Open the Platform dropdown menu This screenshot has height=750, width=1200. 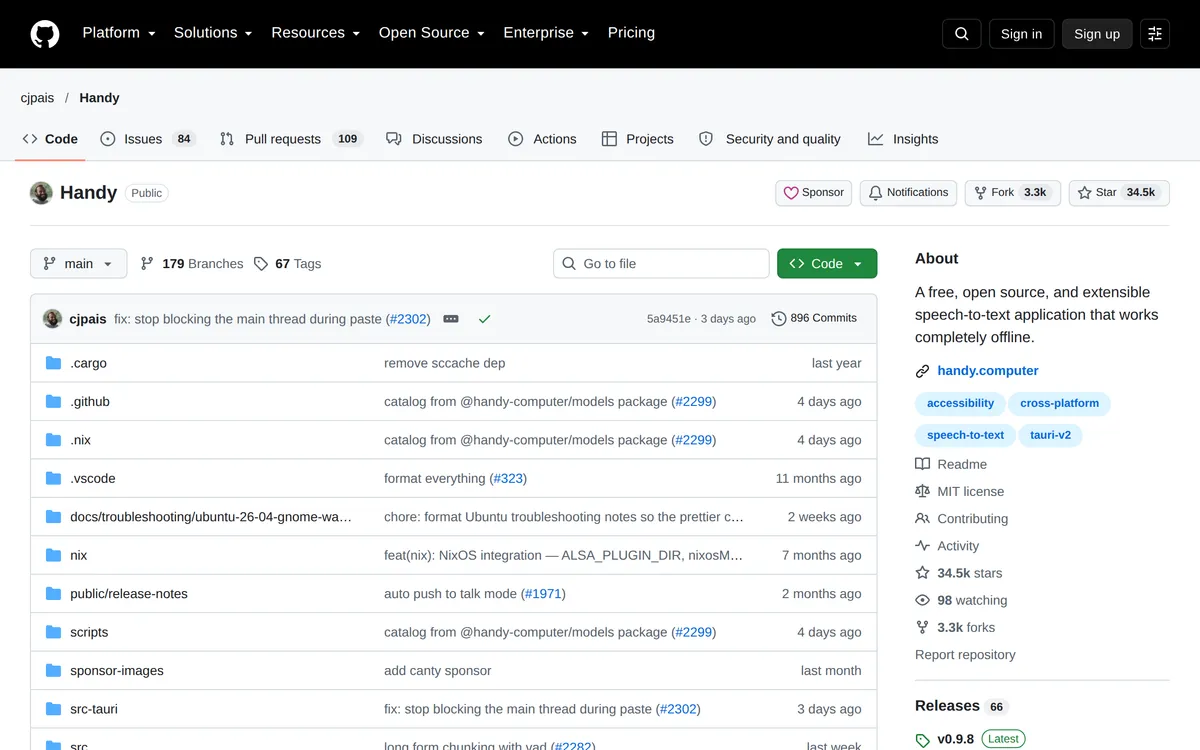click(x=119, y=33)
